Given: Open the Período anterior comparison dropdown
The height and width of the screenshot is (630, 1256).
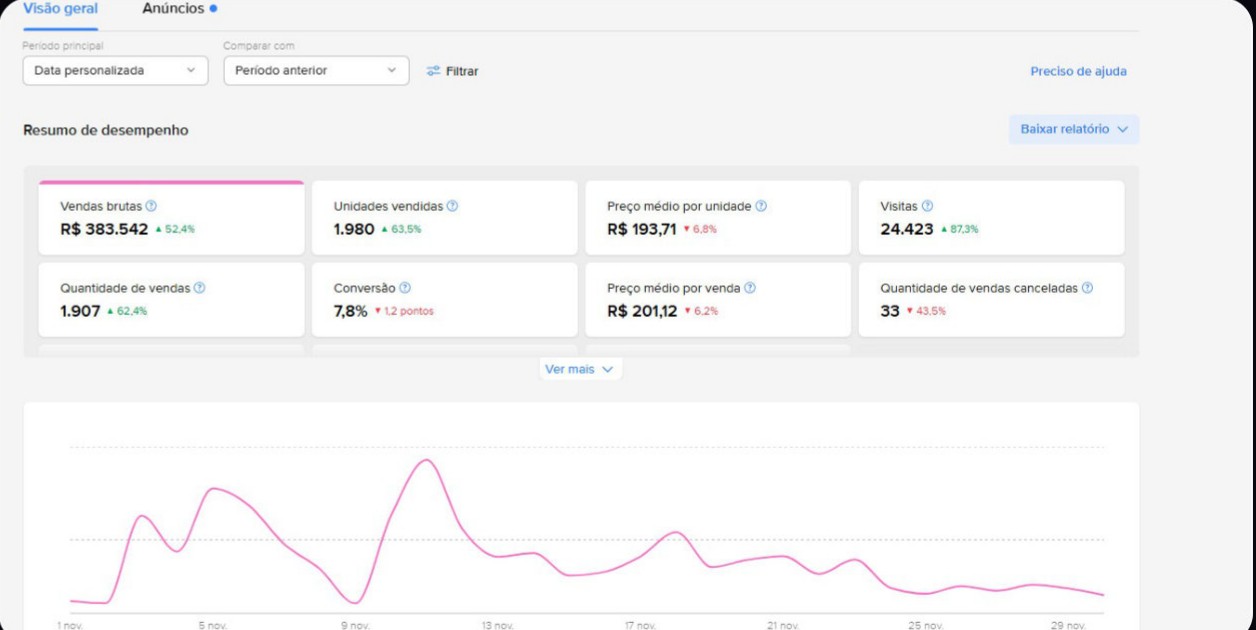Looking at the screenshot, I should pyautogui.click(x=316, y=71).
